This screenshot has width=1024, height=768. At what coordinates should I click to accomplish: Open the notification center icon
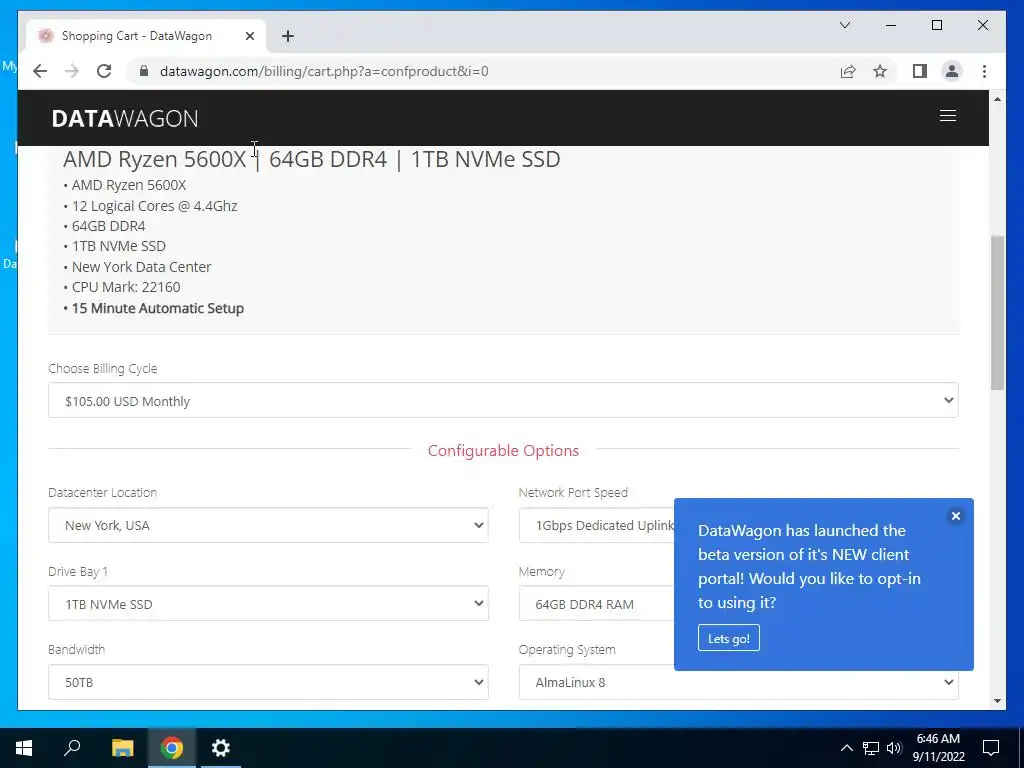point(991,748)
